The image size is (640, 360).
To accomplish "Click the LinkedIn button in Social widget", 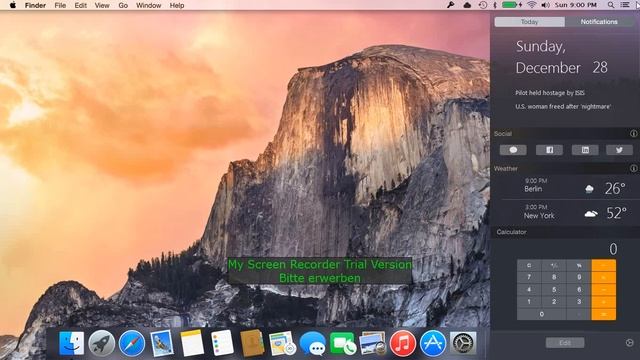I will click(x=585, y=150).
